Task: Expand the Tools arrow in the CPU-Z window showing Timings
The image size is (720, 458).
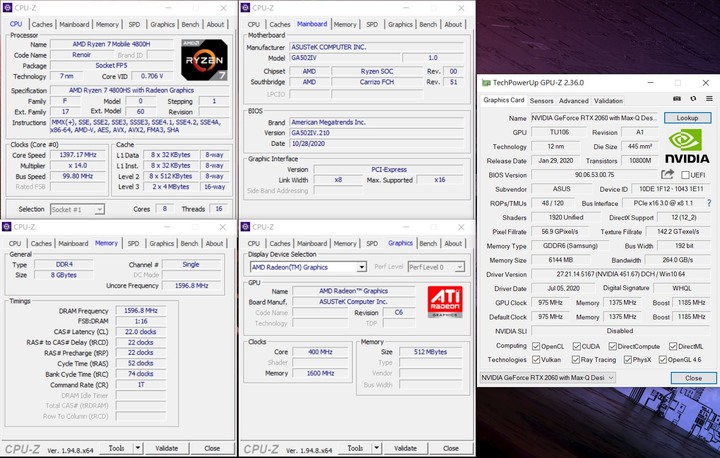Action: tap(138, 448)
